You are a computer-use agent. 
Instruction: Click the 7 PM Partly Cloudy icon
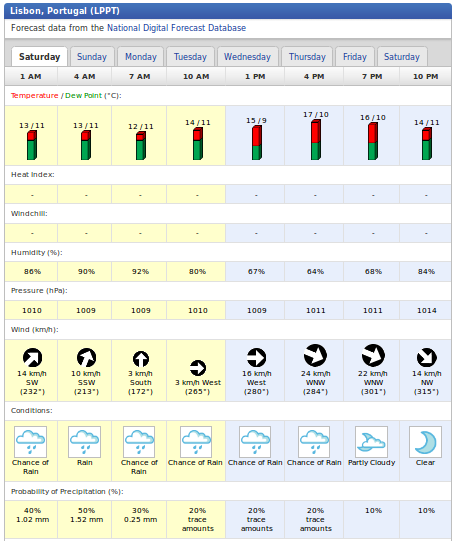(371, 442)
